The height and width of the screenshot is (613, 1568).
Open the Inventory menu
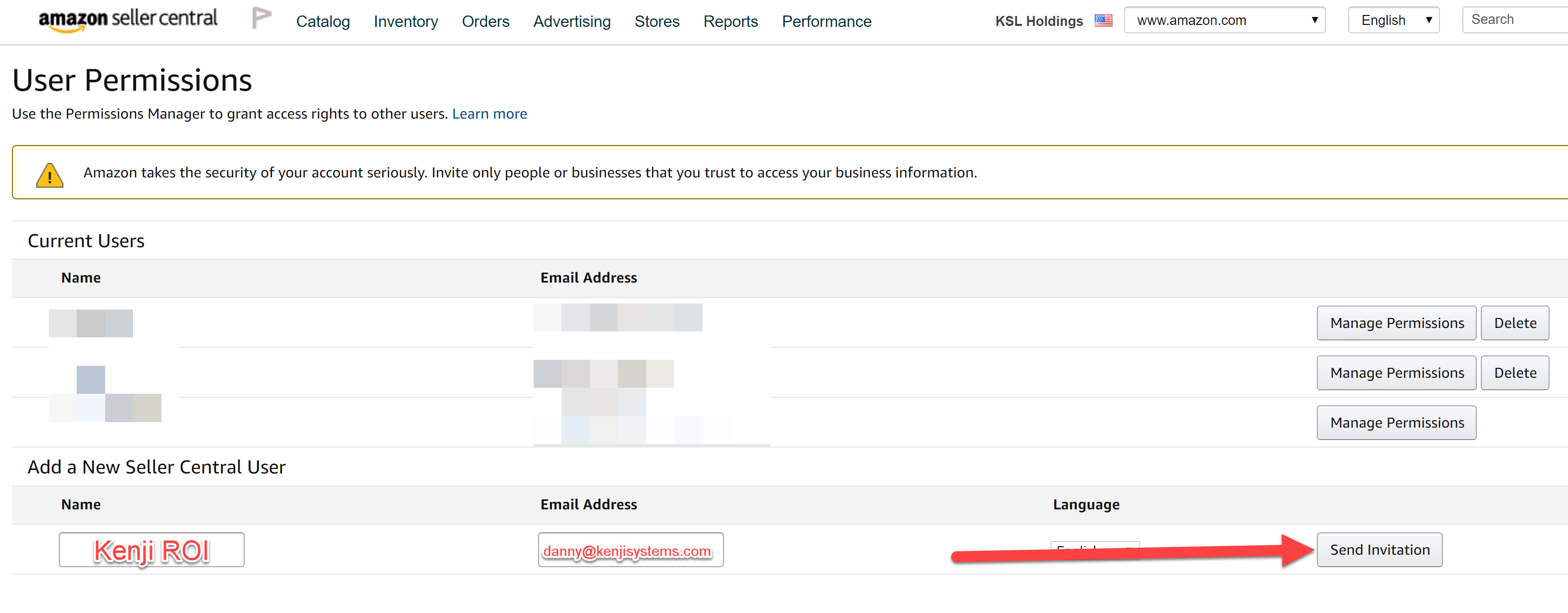(x=406, y=21)
